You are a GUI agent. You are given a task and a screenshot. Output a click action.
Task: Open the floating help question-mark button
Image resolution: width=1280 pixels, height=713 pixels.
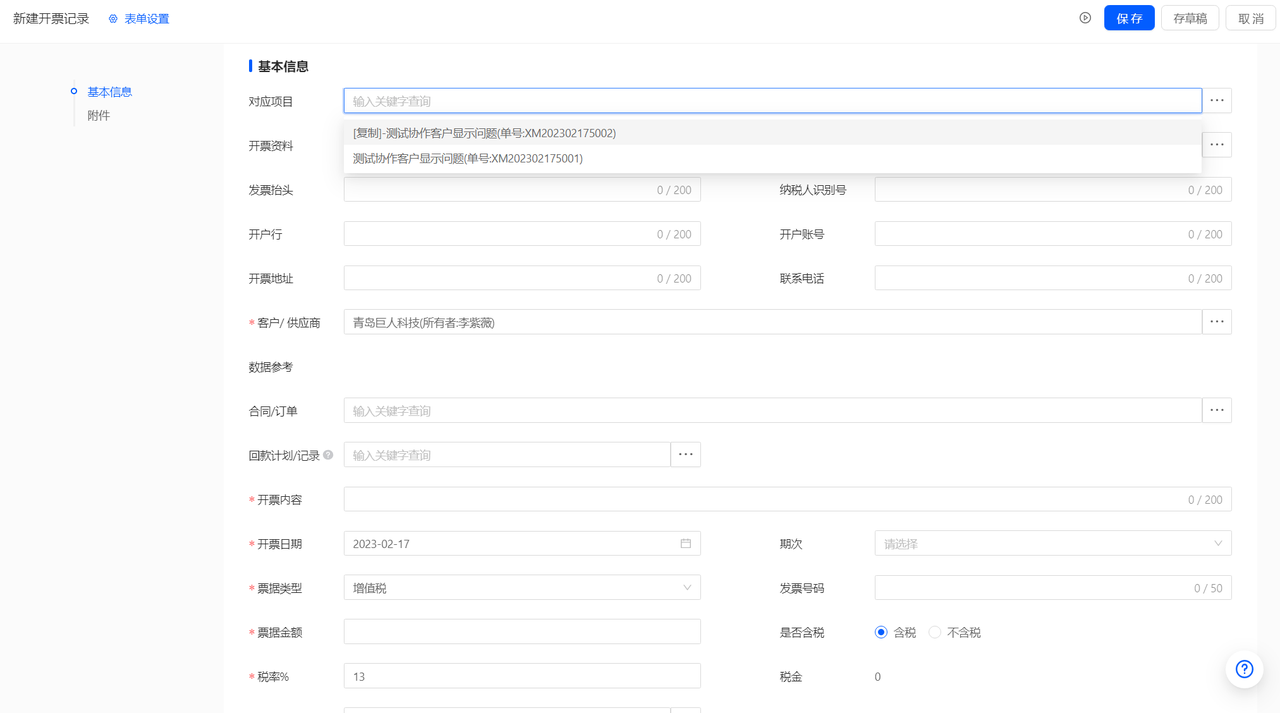pos(1244,669)
